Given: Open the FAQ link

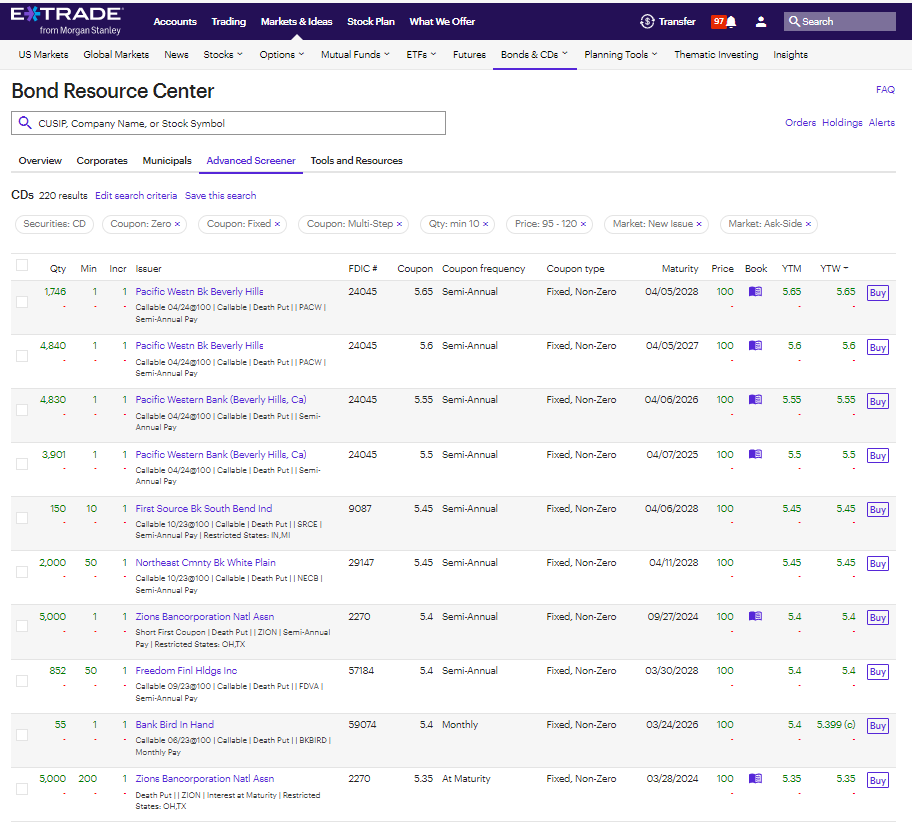Looking at the screenshot, I should [x=885, y=90].
